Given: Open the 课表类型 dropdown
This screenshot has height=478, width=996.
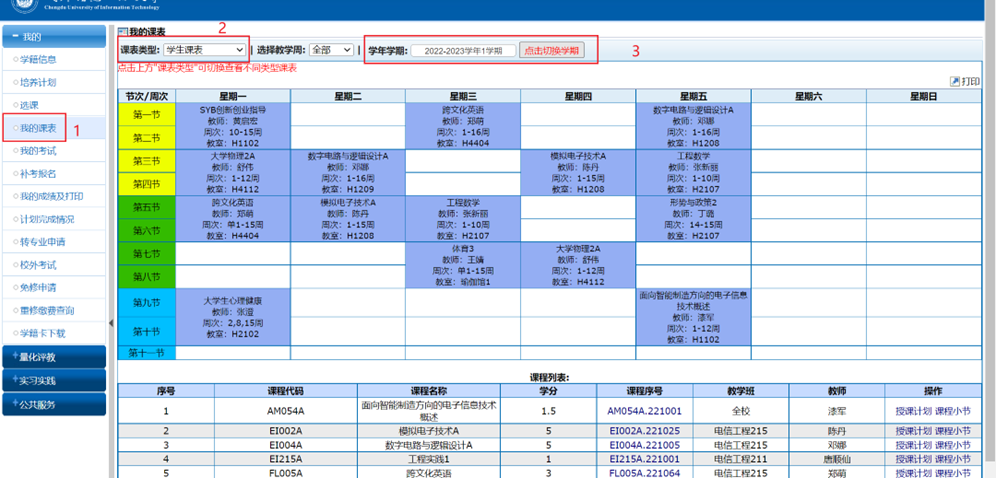Looking at the screenshot, I should (x=205, y=50).
